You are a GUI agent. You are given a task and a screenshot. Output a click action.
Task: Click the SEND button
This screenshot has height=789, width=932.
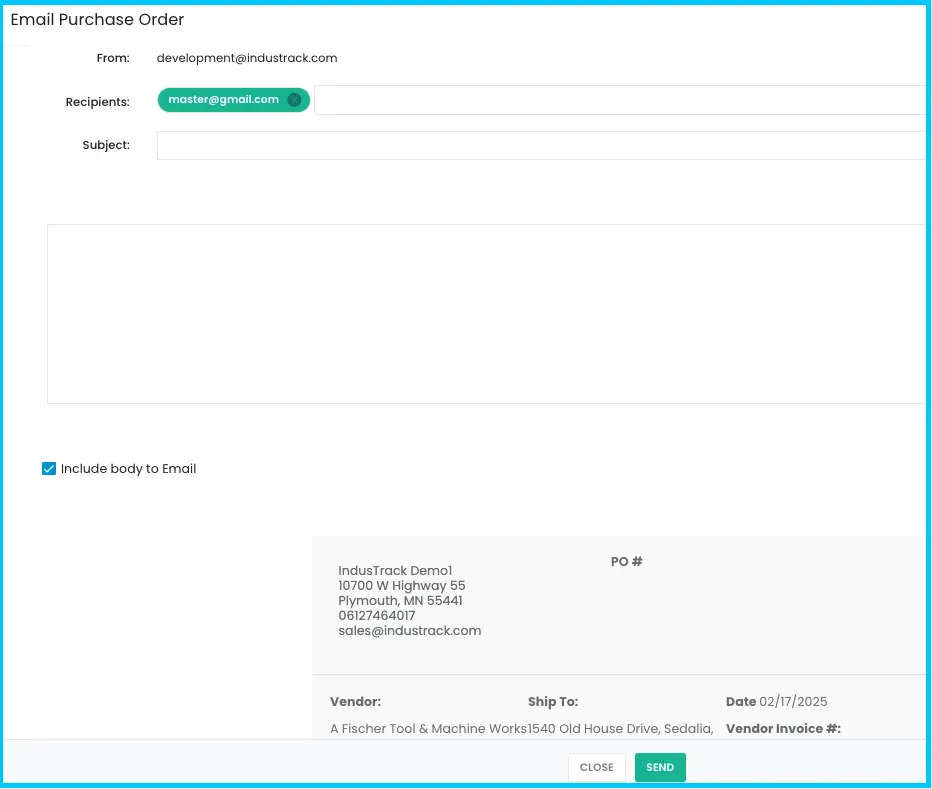coord(660,767)
